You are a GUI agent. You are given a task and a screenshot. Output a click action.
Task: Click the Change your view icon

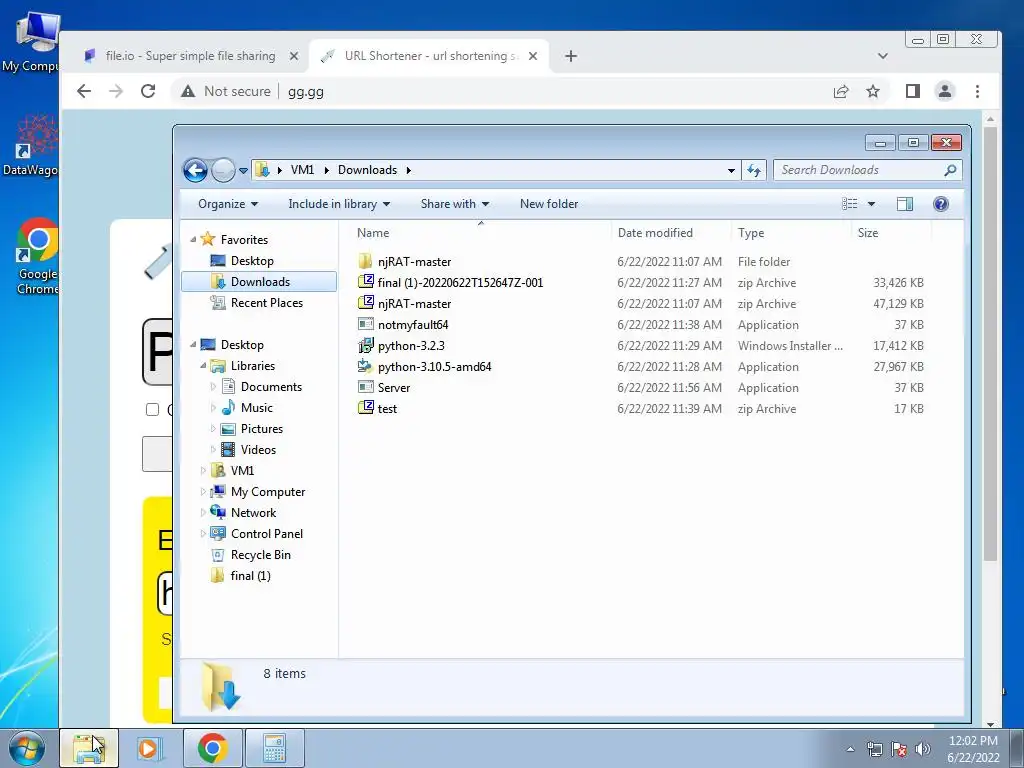coord(850,204)
